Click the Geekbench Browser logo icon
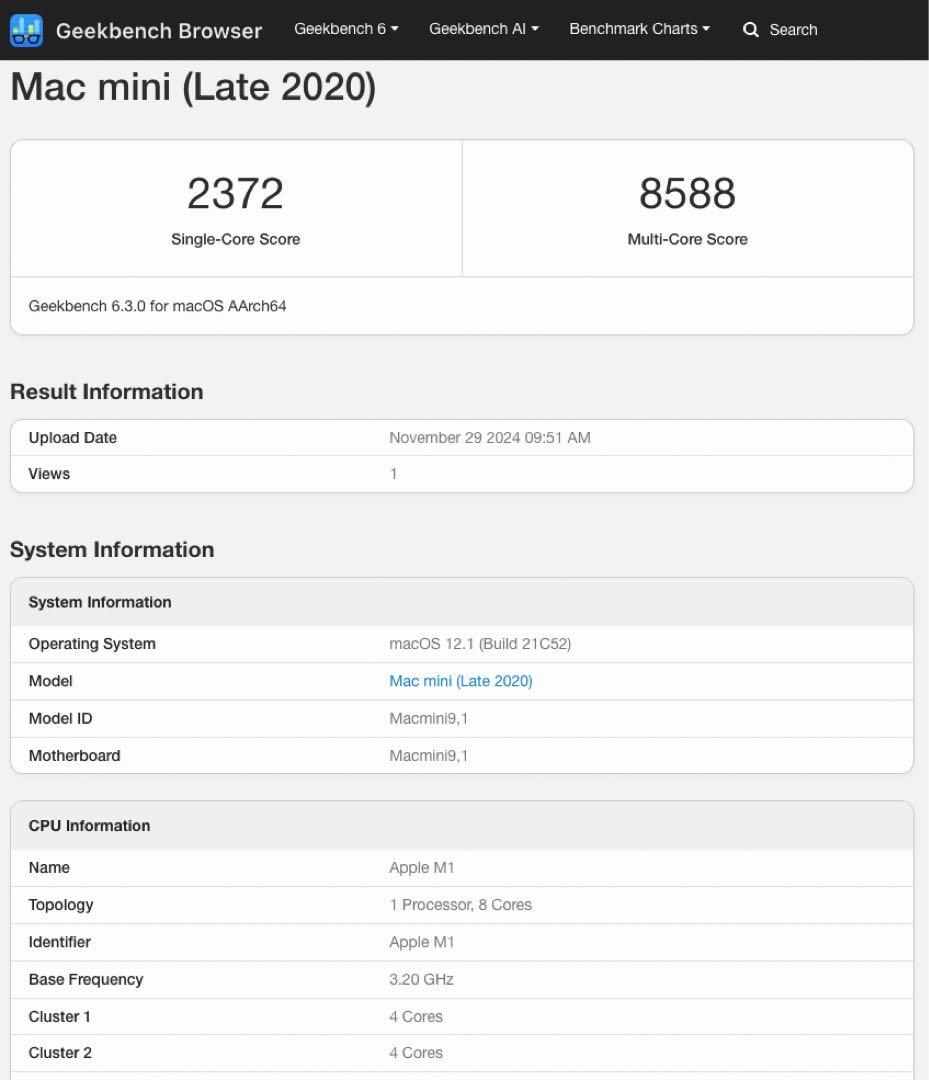Image resolution: width=929 pixels, height=1080 pixels. point(27,29)
